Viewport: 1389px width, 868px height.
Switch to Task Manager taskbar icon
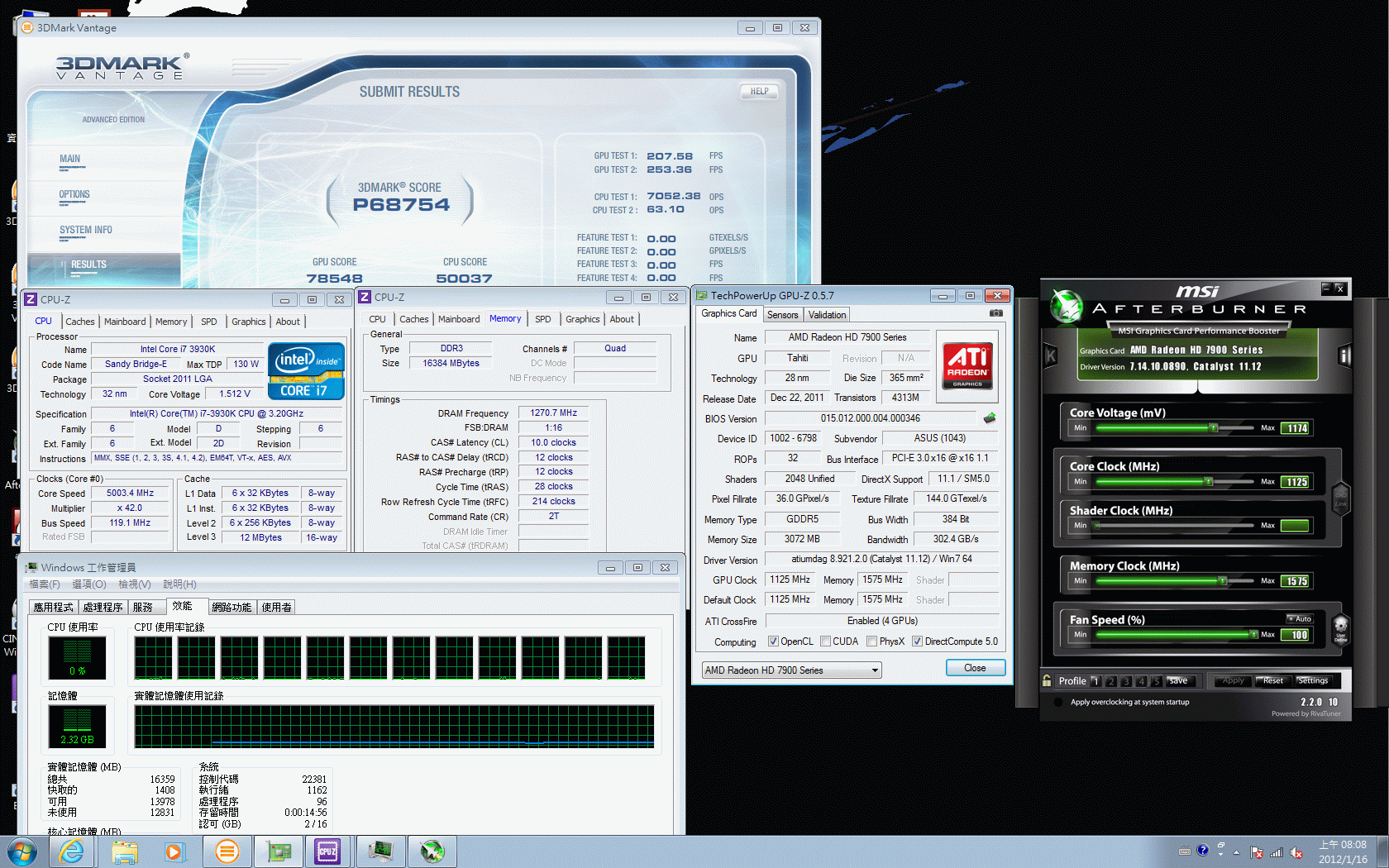(381, 851)
